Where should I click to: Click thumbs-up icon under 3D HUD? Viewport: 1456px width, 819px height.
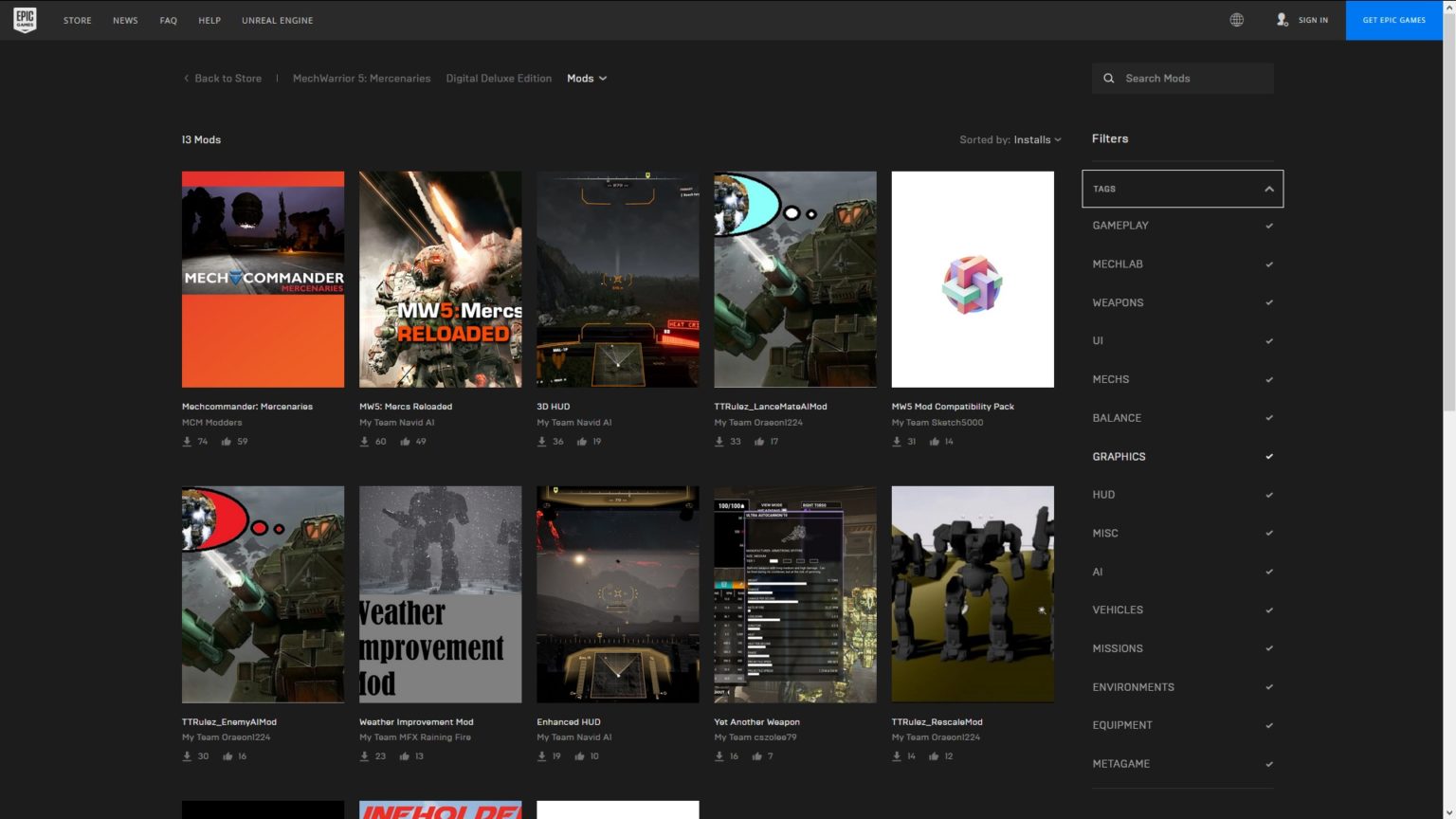click(581, 442)
